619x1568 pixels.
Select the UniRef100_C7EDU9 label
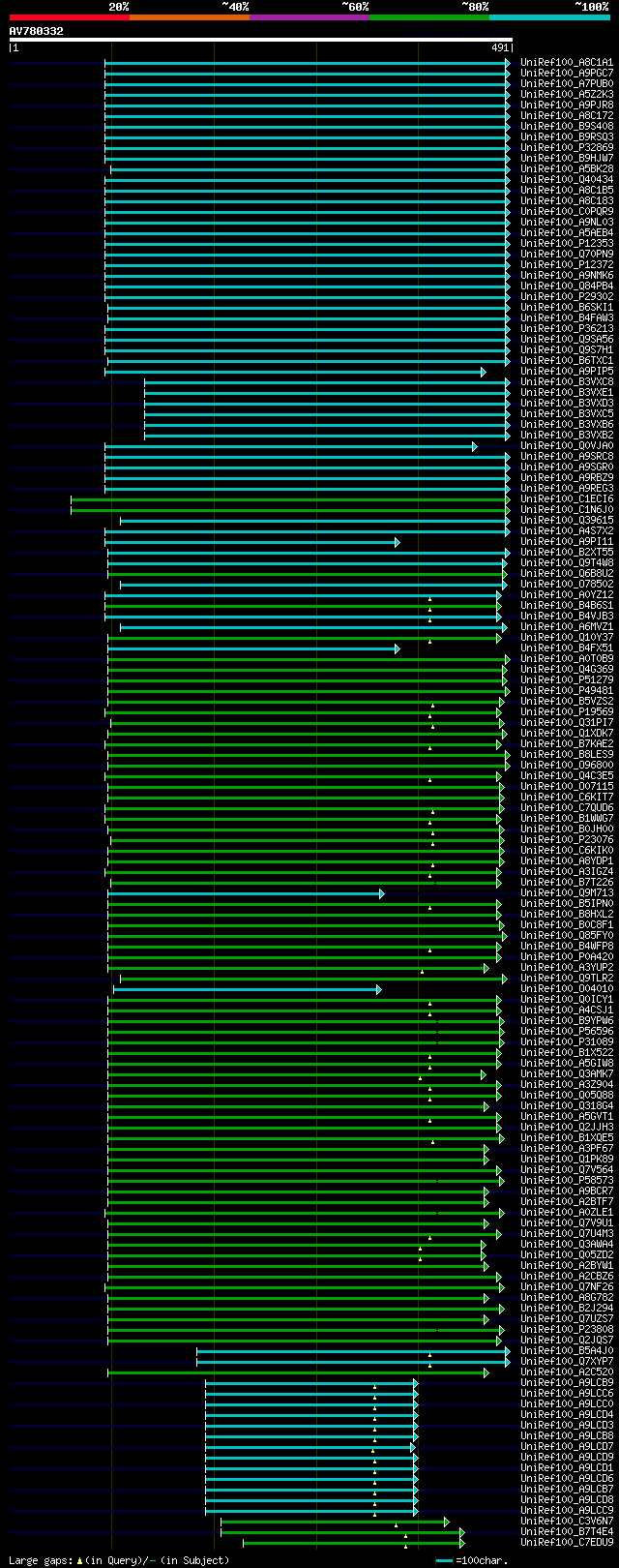[567, 1543]
